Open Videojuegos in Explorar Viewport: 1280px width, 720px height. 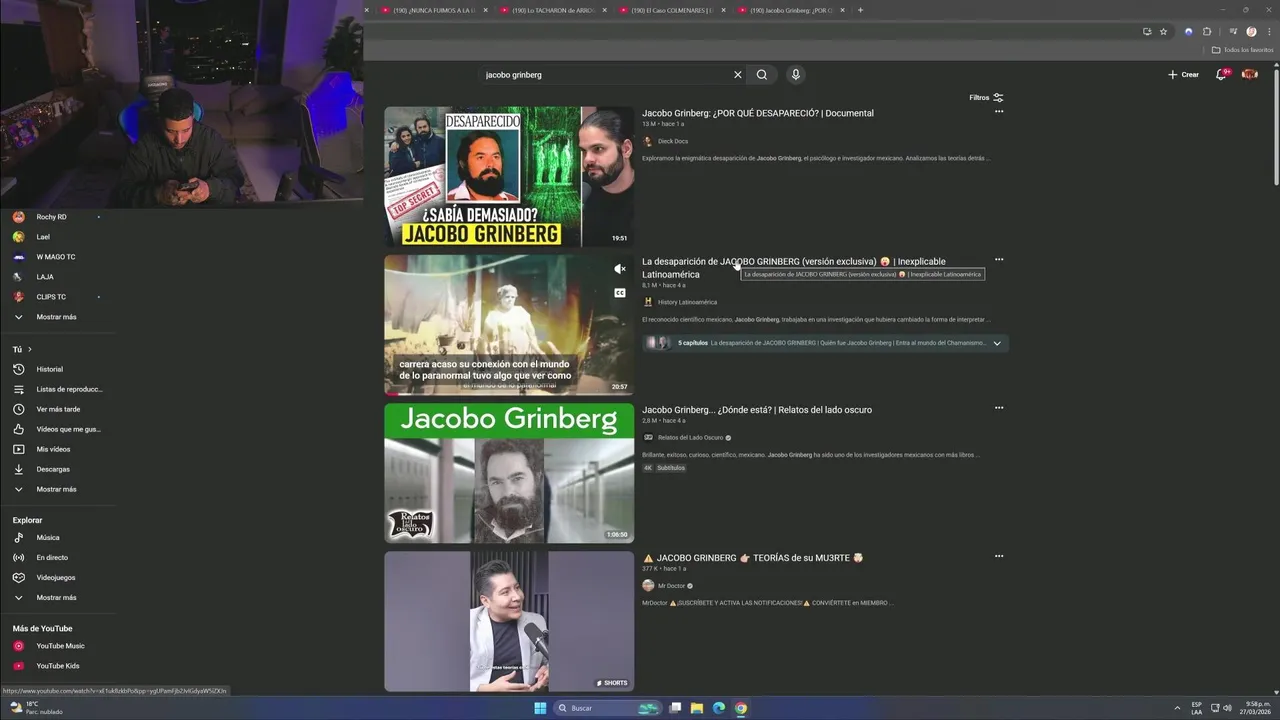point(58,577)
